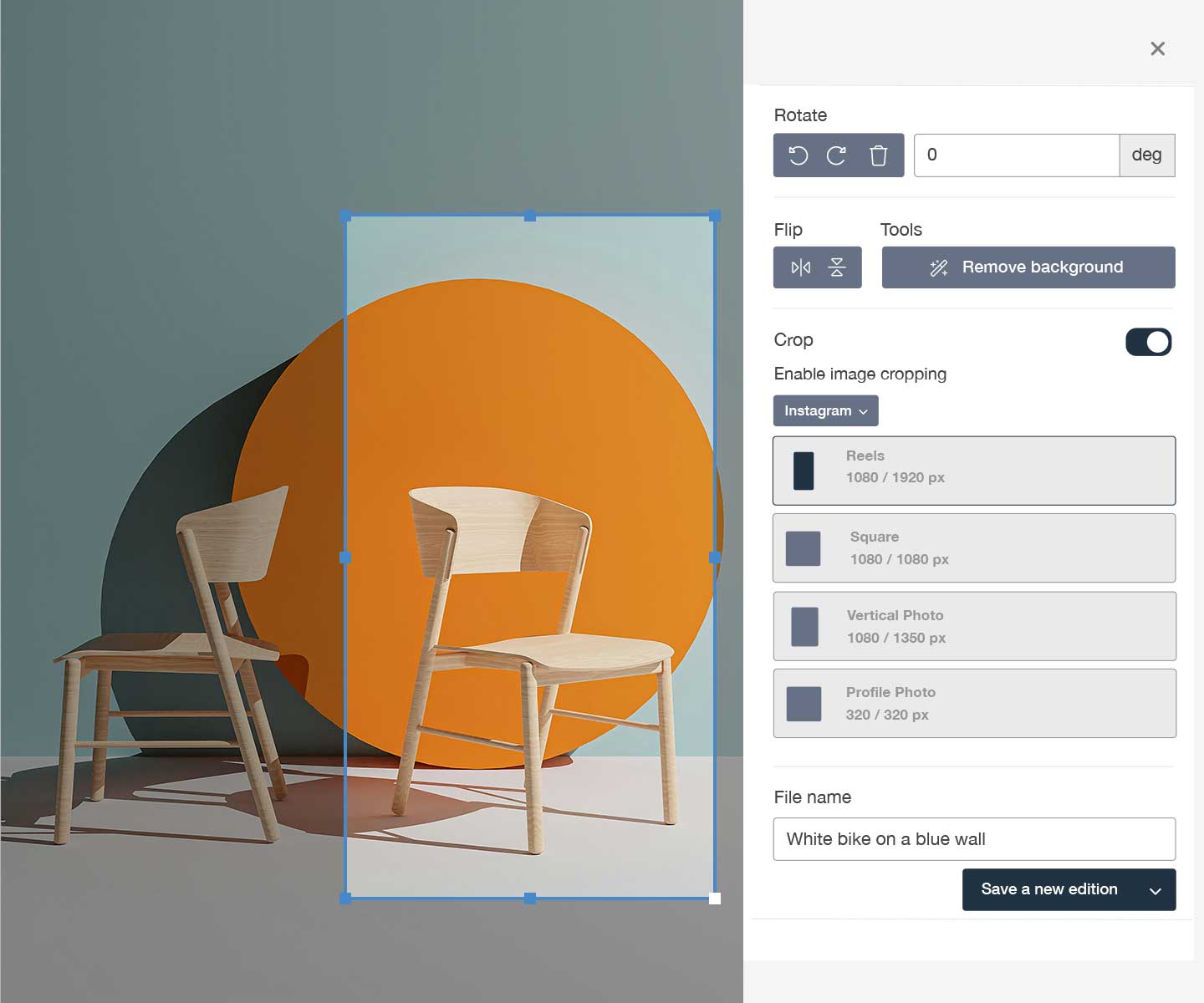Close the edit panel
1204x1003 pixels.
tap(1157, 48)
